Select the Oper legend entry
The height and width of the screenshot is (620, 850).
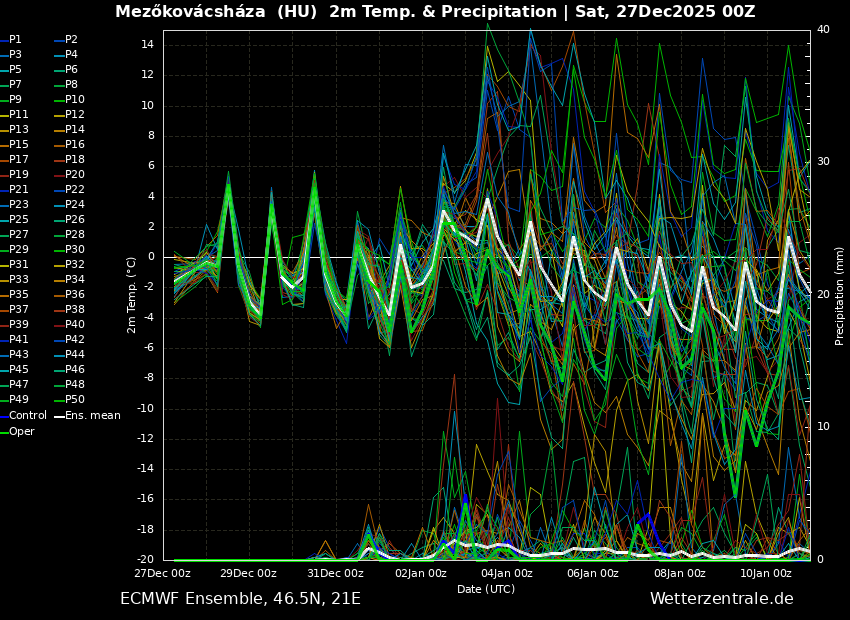[x=22, y=432]
